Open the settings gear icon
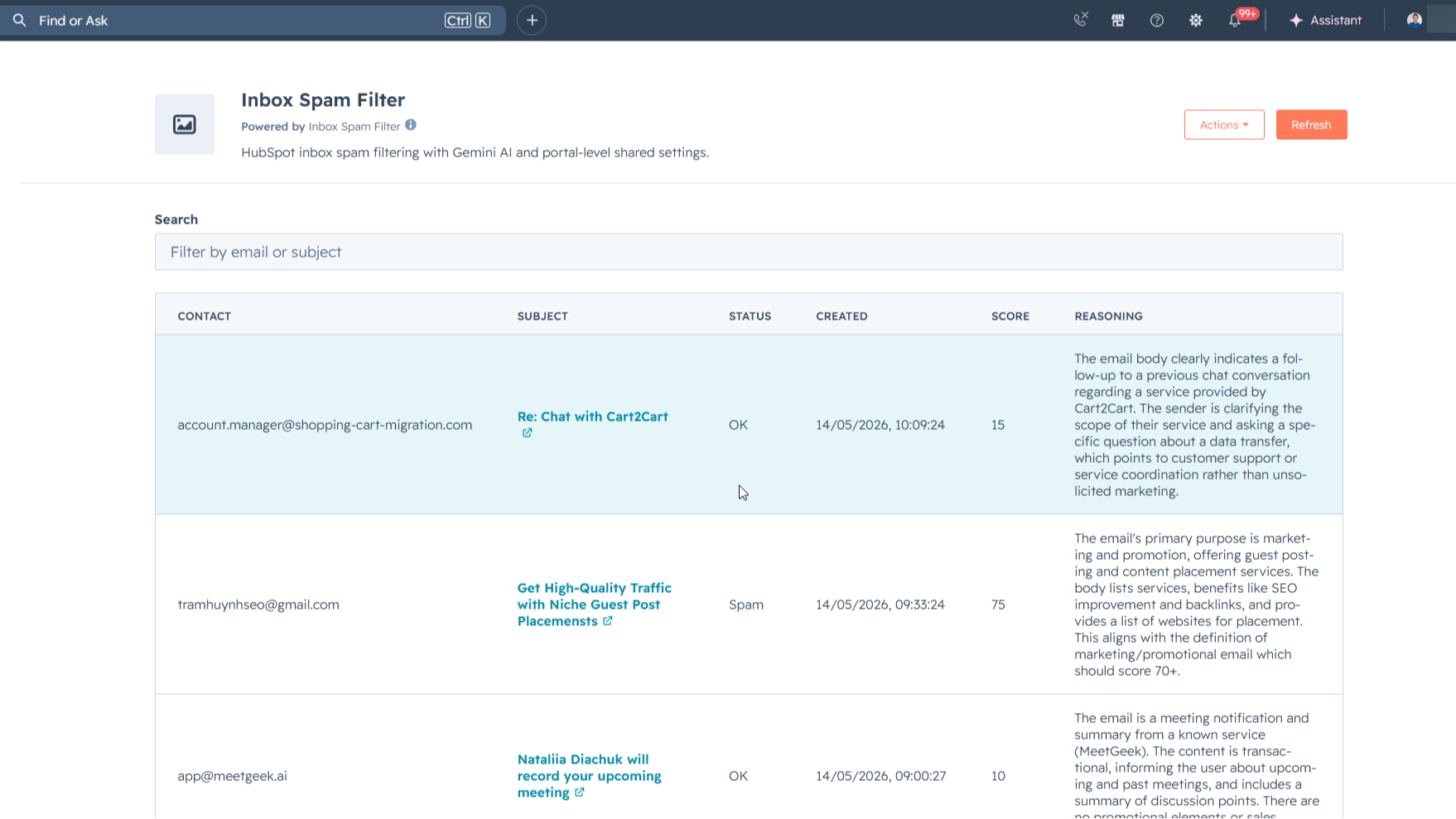 click(1196, 21)
